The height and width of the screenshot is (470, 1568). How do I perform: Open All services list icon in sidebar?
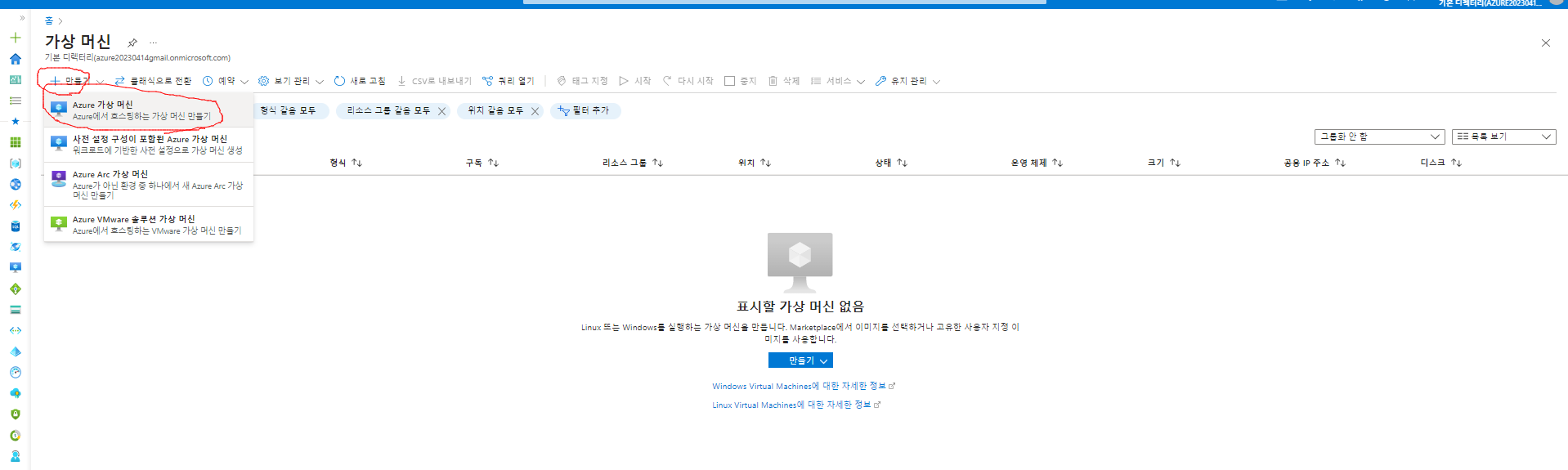click(x=15, y=101)
